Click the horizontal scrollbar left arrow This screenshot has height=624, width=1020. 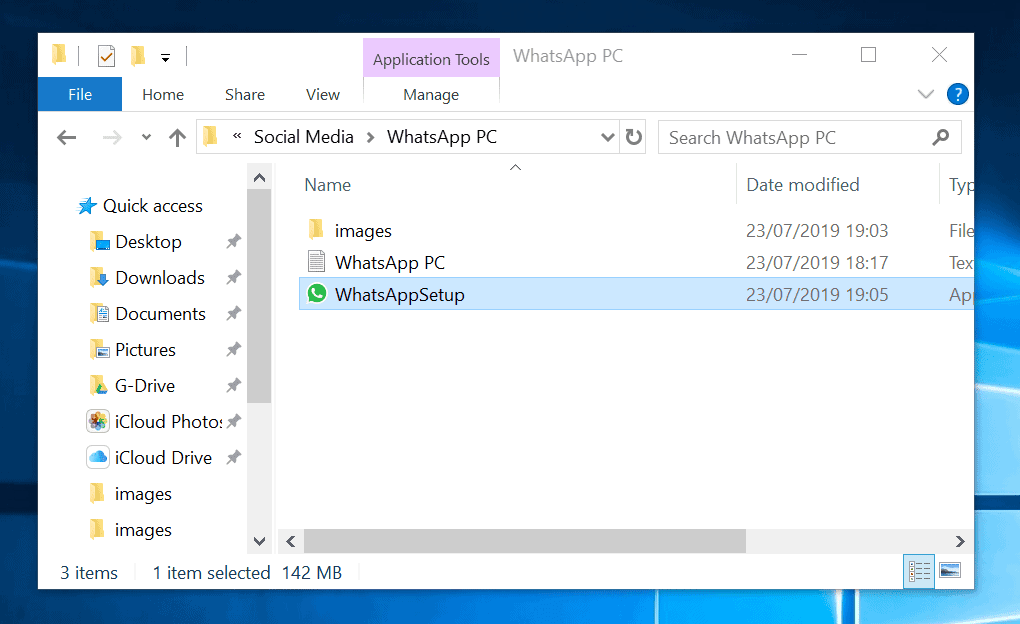(x=291, y=541)
